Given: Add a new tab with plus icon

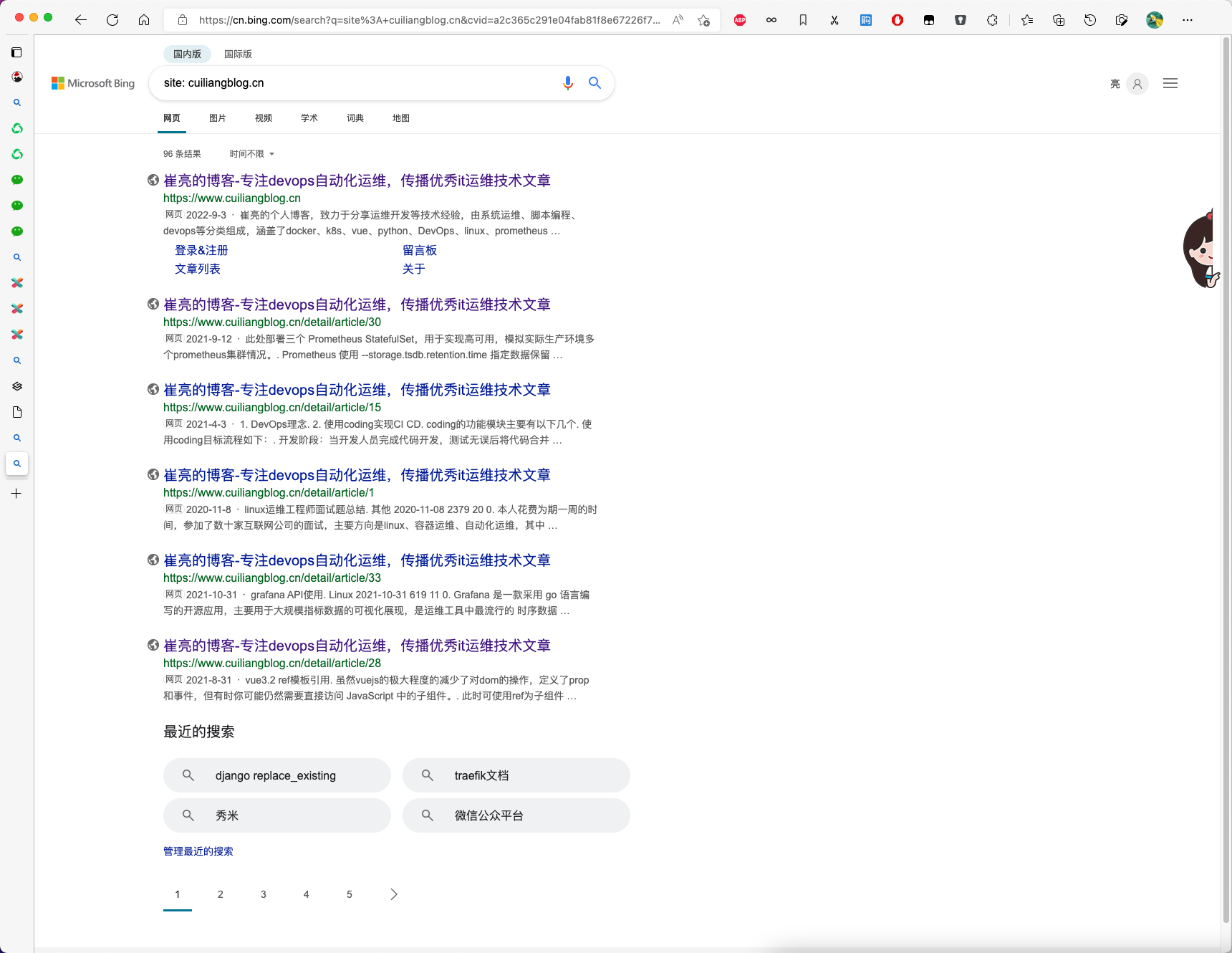Looking at the screenshot, I should pos(16,493).
